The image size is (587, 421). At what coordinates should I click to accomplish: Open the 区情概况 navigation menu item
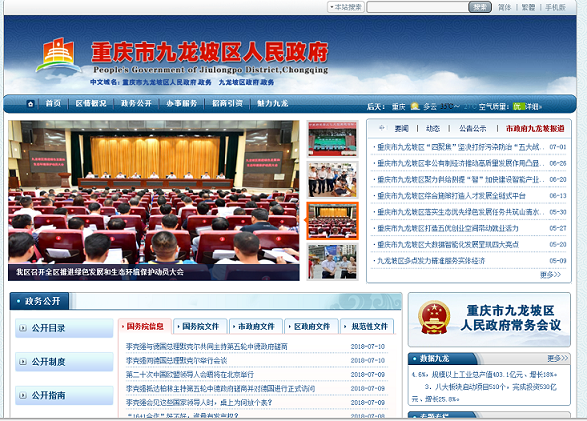click(91, 104)
